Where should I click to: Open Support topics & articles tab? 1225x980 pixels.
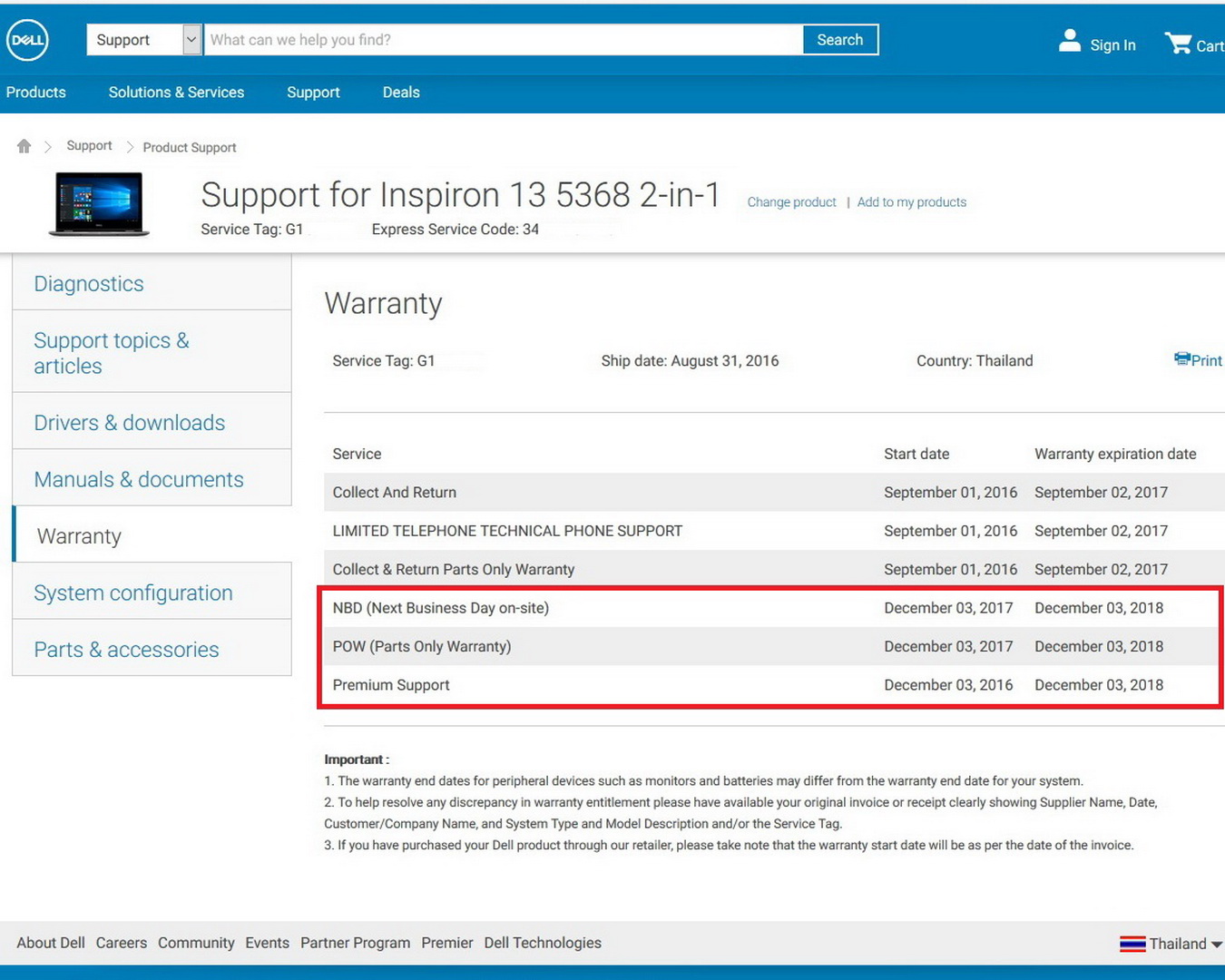(x=152, y=352)
